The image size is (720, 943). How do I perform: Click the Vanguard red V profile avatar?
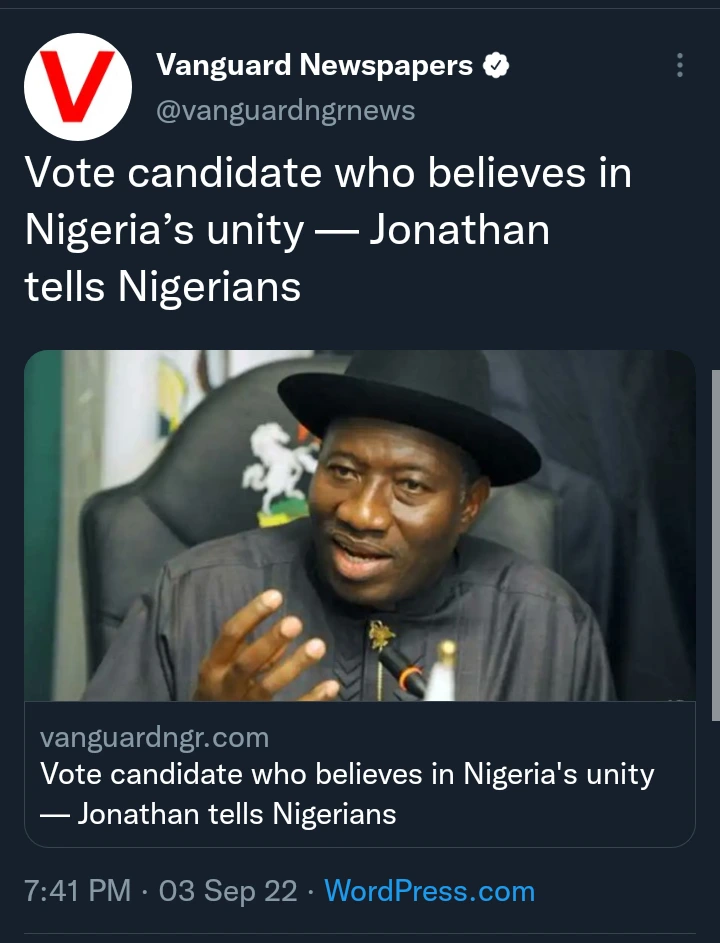pyautogui.click(x=78, y=87)
